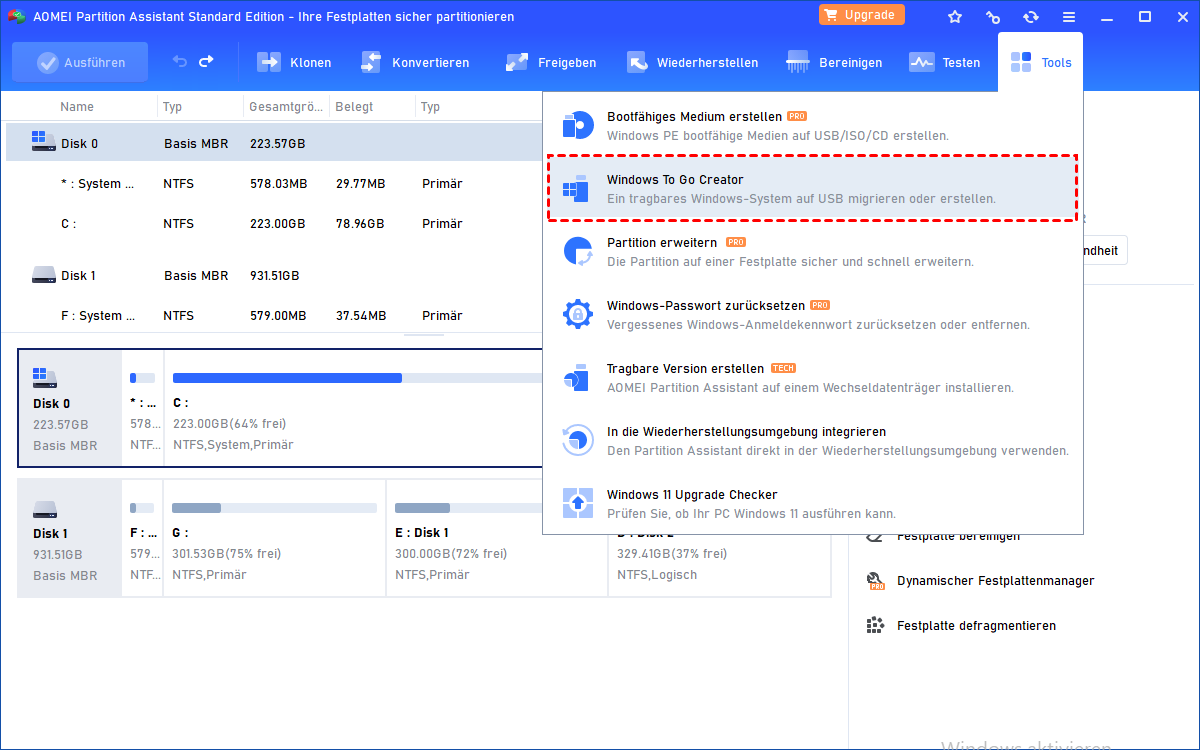Screen dimensions: 1200x750
Task: Select Windows-Passwort zurücksetzen
Action: [x=812, y=314]
